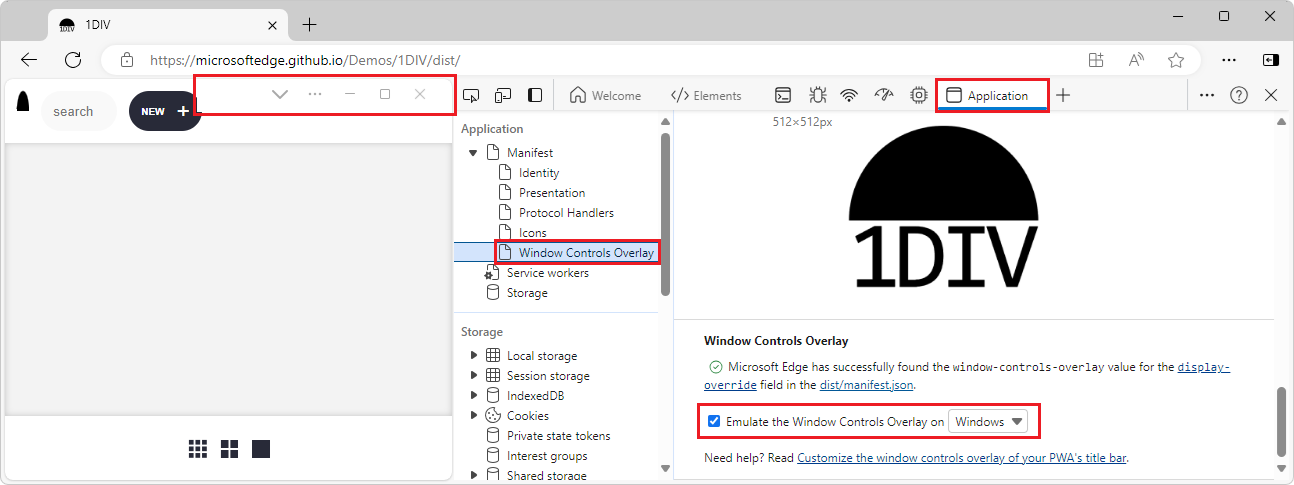The image size is (1294, 485).
Task: Open Customize and control DevTools menu
Action: [1207, 96]
